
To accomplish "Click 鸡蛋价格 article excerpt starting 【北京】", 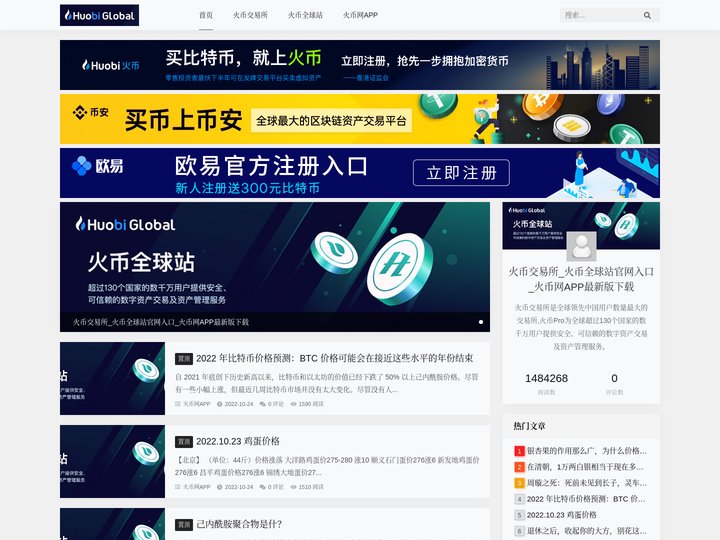I will click(327, 466).
